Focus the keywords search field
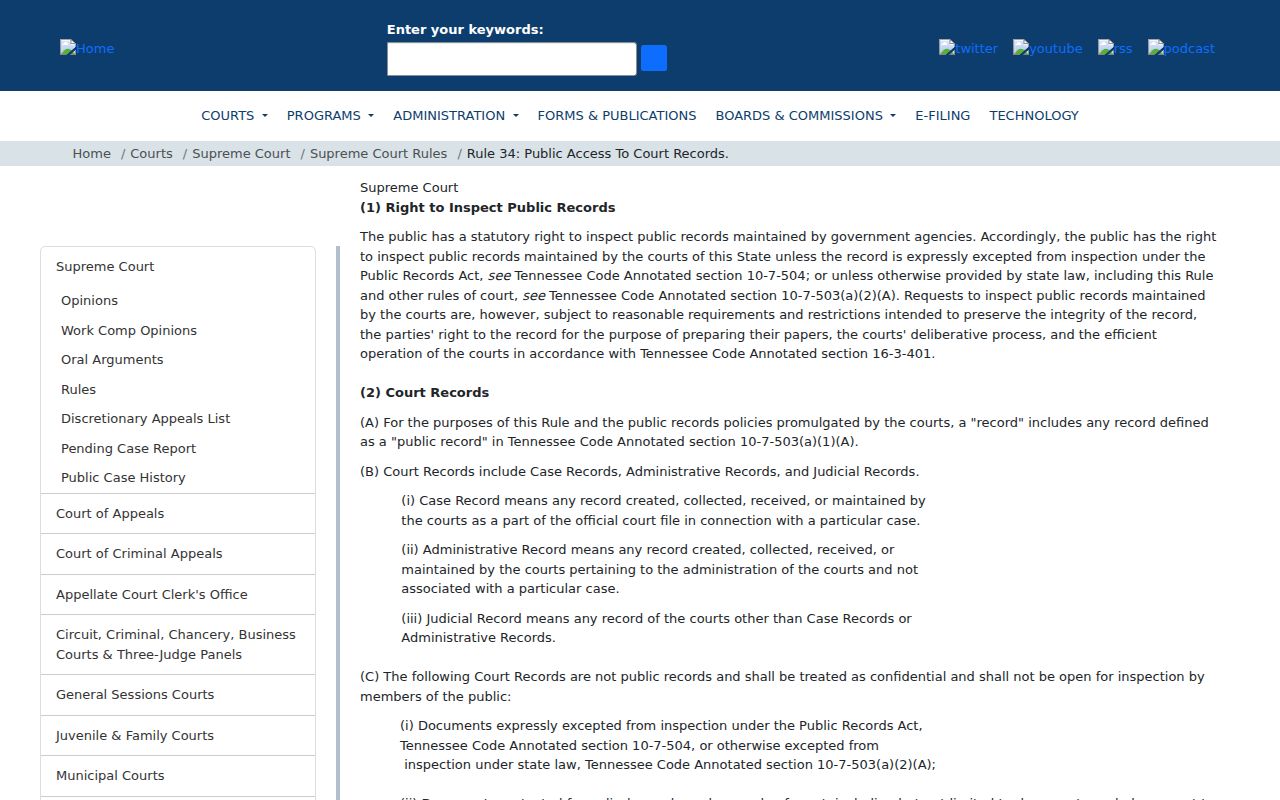The image size is (1280, 800). click(x=512, y=59)
